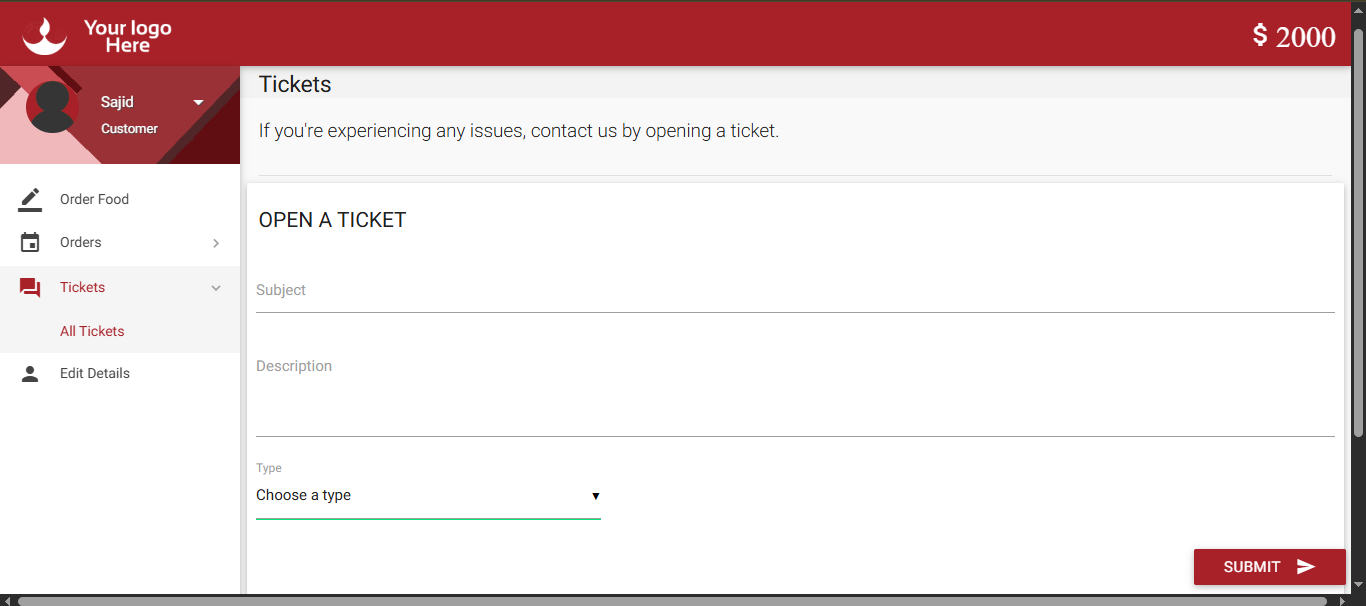
Task: Open the Order Food menu item
Action: [x=94, y=199]
